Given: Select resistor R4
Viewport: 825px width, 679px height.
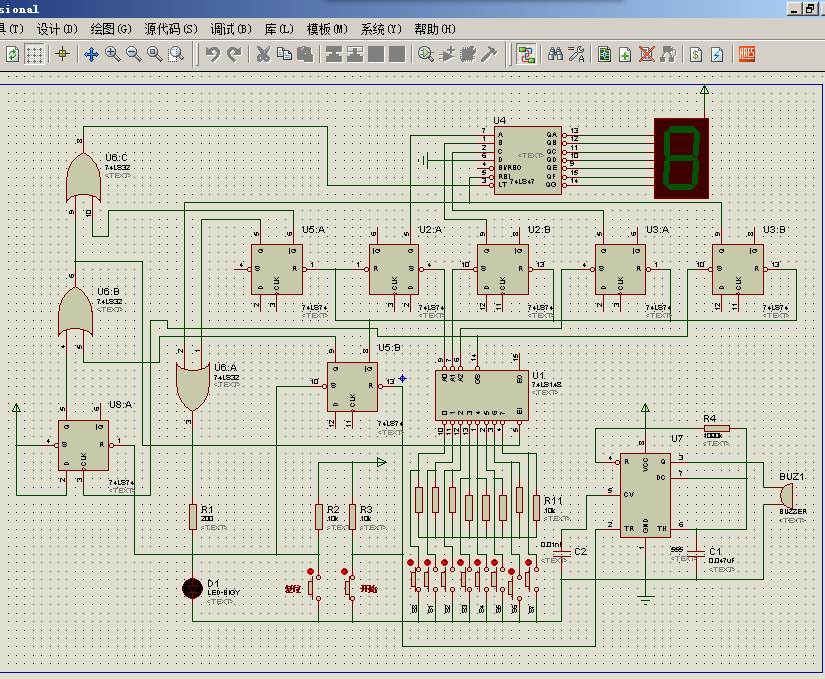Looking at the screenshot, I should pyautogui.click(x=717, y=428).
